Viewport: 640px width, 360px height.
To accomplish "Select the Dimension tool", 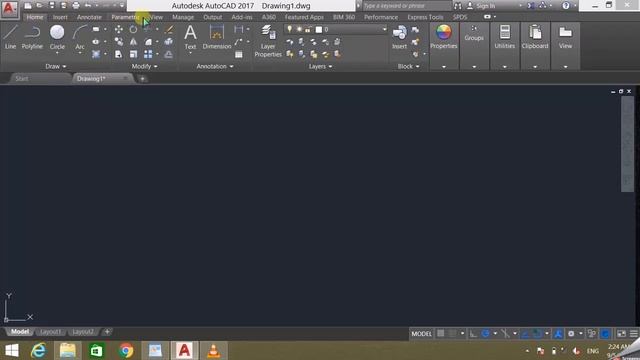I will [x=217, y=37].
